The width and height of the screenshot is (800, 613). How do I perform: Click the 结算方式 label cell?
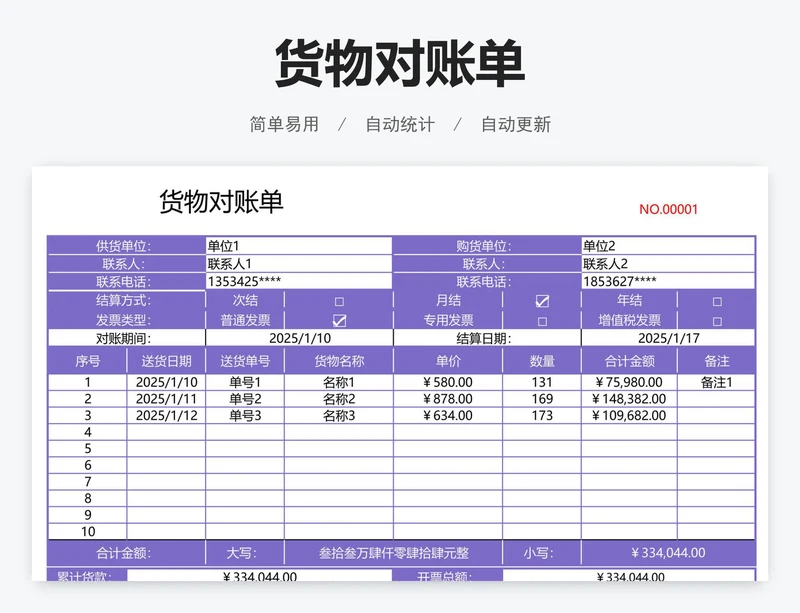[127, 300]
